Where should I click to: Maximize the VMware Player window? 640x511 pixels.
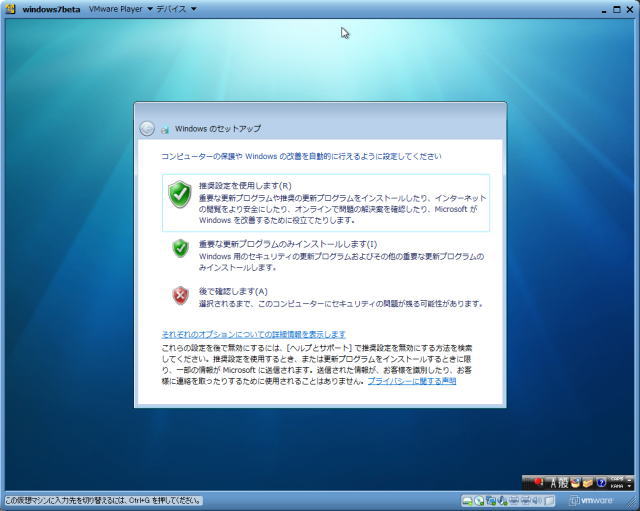point(617,9)
